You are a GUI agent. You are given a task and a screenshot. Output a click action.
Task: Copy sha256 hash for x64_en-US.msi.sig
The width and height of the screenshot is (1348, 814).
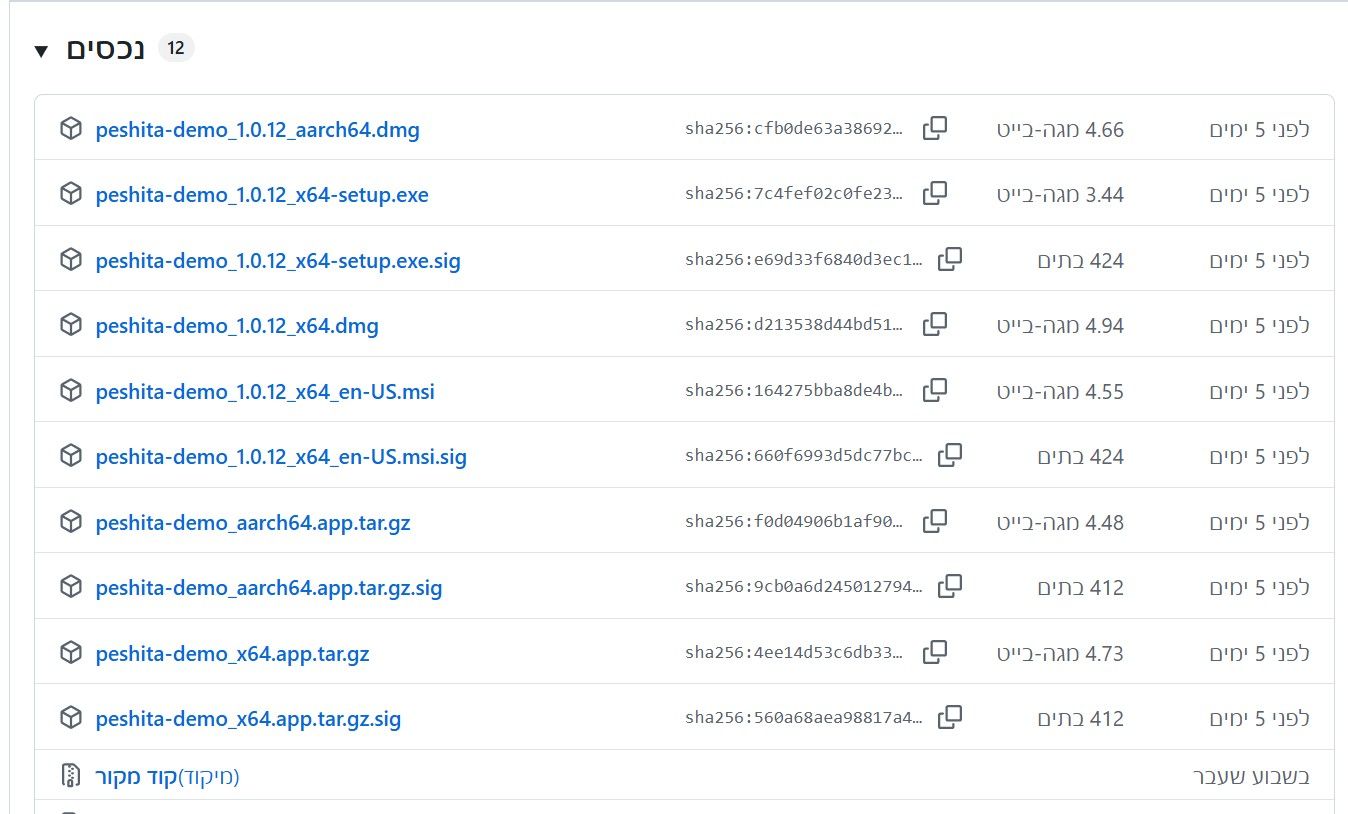coord(950,455)
